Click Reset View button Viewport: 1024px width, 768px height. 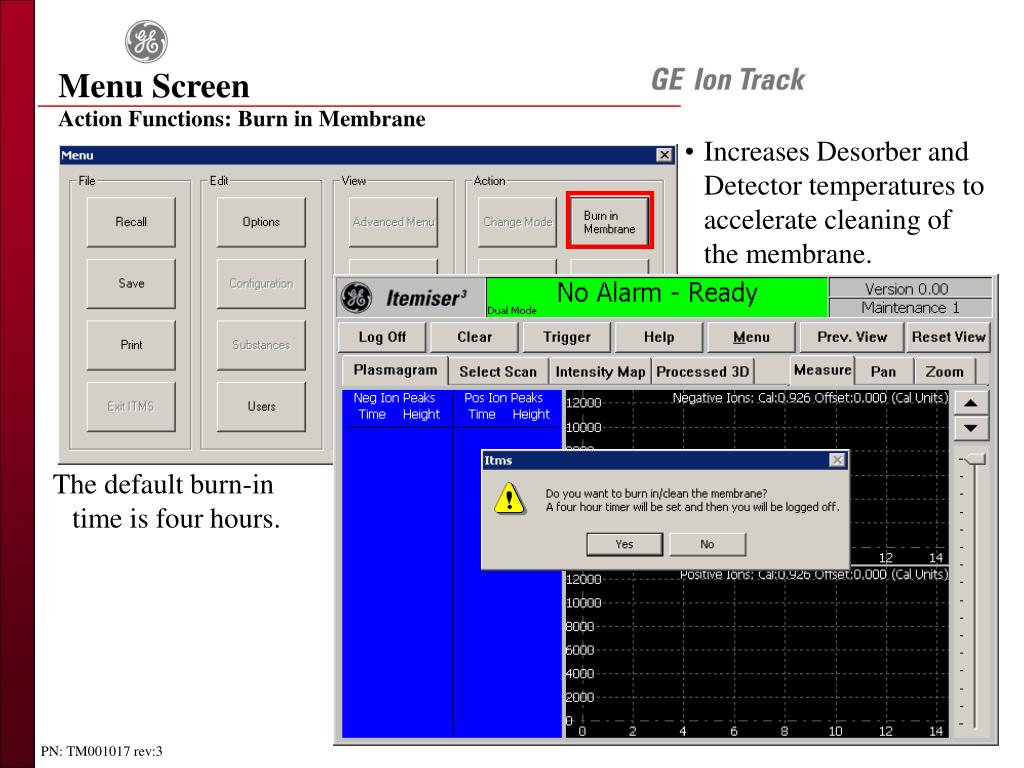(x=948, y=337)
